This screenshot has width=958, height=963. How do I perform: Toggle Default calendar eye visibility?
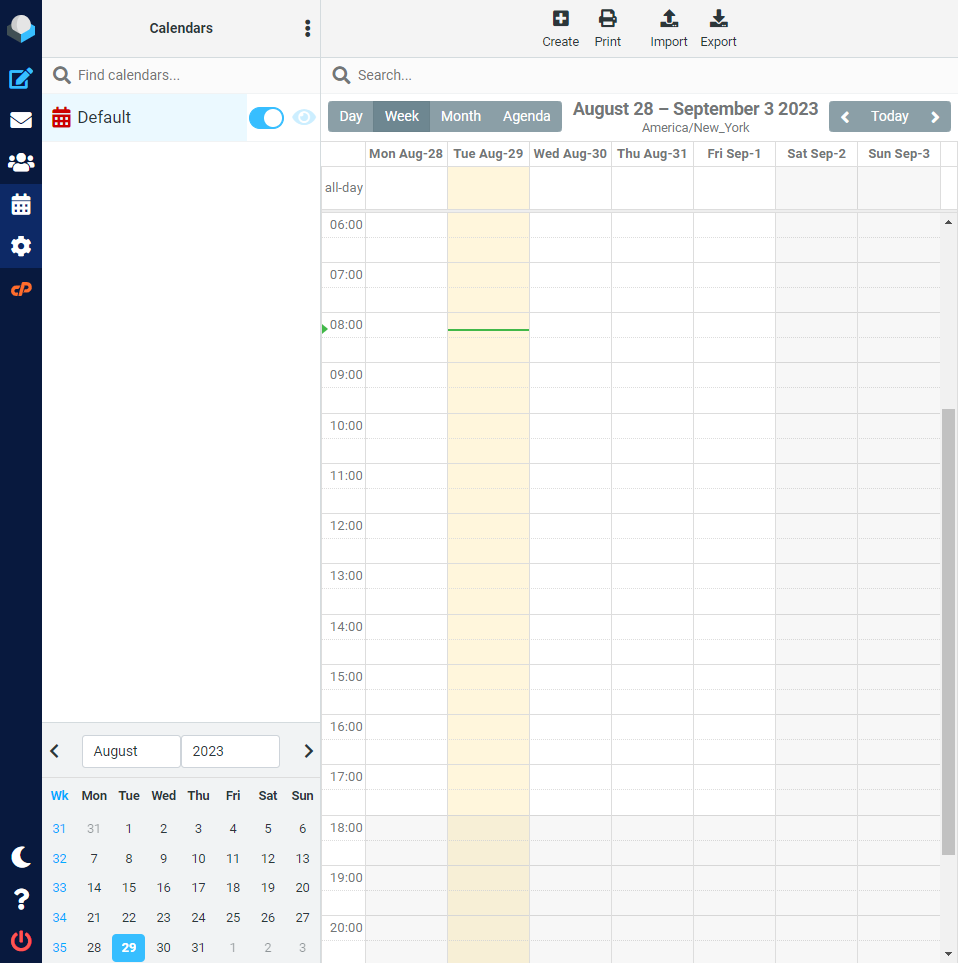click(x=304, y=117)
